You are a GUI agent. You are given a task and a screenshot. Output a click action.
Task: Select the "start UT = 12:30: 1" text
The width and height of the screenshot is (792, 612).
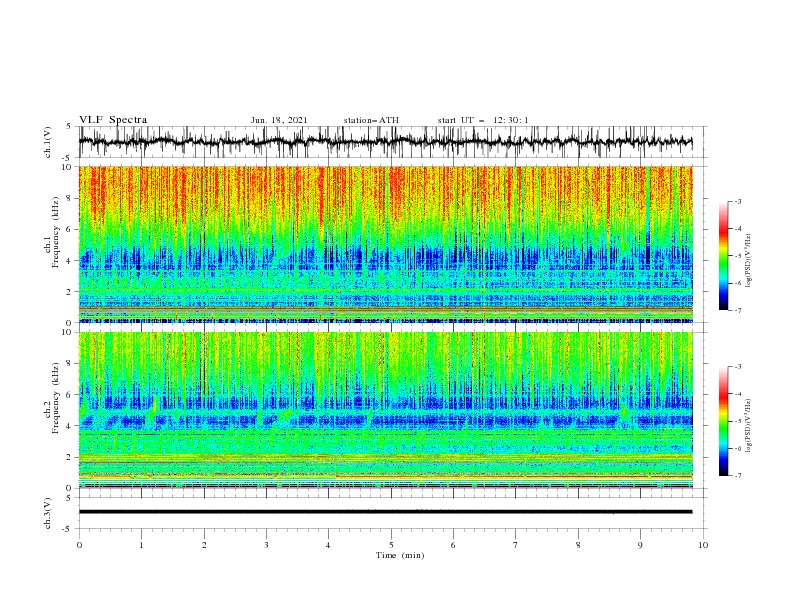(483, 120)
